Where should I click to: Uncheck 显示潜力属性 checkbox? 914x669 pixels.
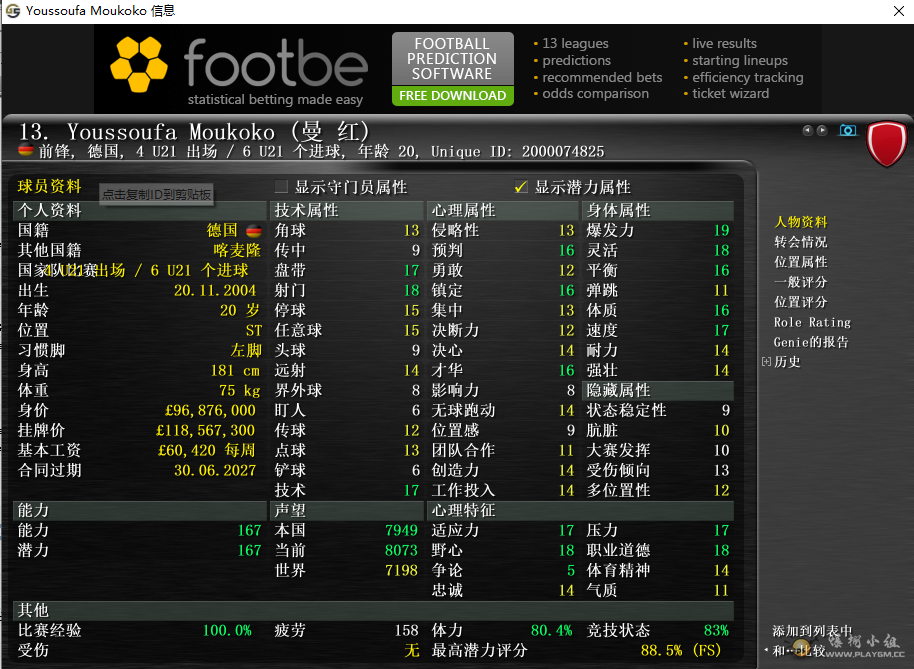[520, 187]
